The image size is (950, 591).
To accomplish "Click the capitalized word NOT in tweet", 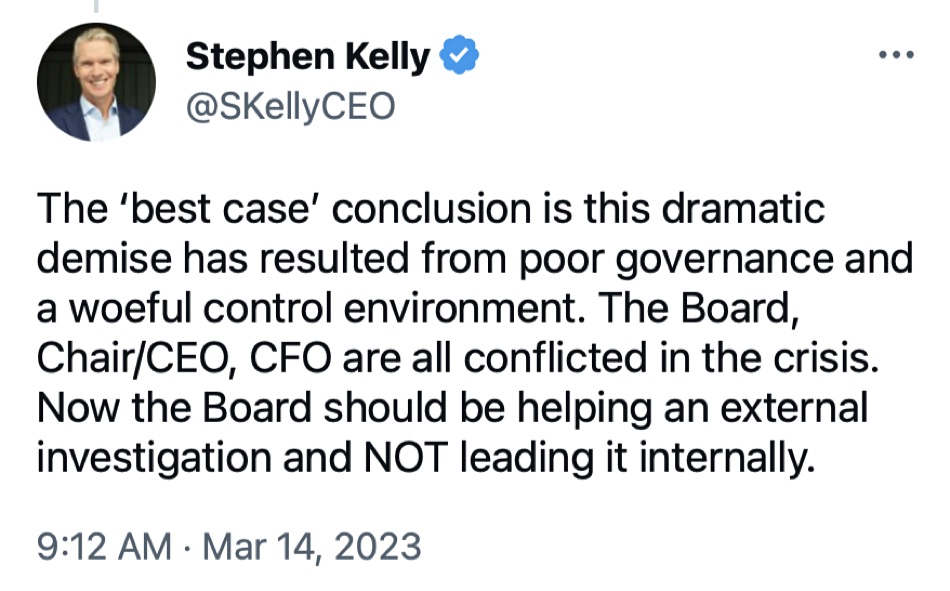I will point(406,457).
